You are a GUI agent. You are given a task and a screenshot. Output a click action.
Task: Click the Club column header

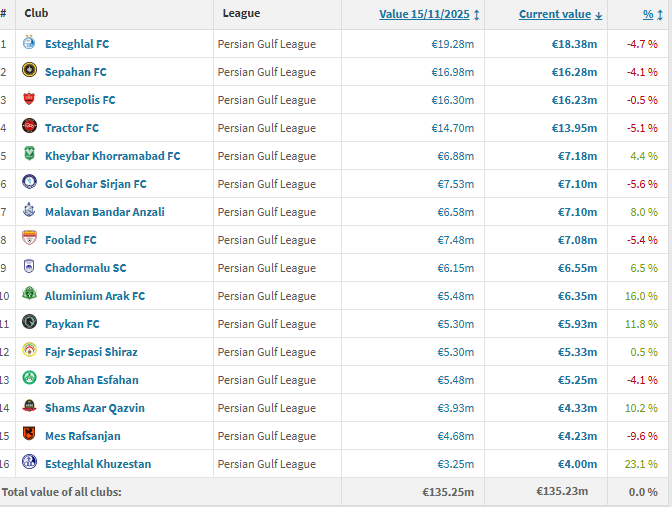point(36,14)
